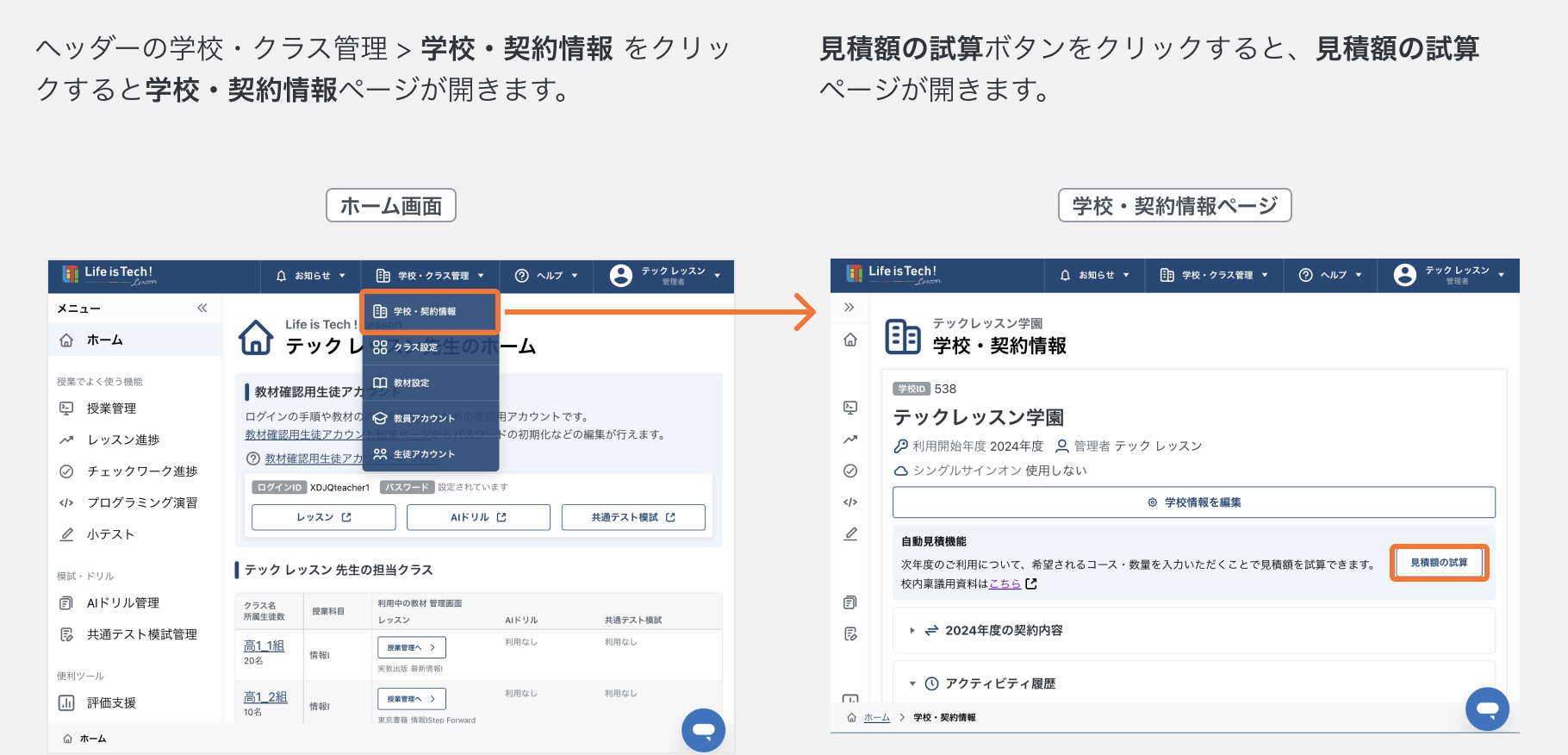Click the 学校情報を編集 button
The width and height of the screenshot is (1568, 755).
click(1194, 502)
